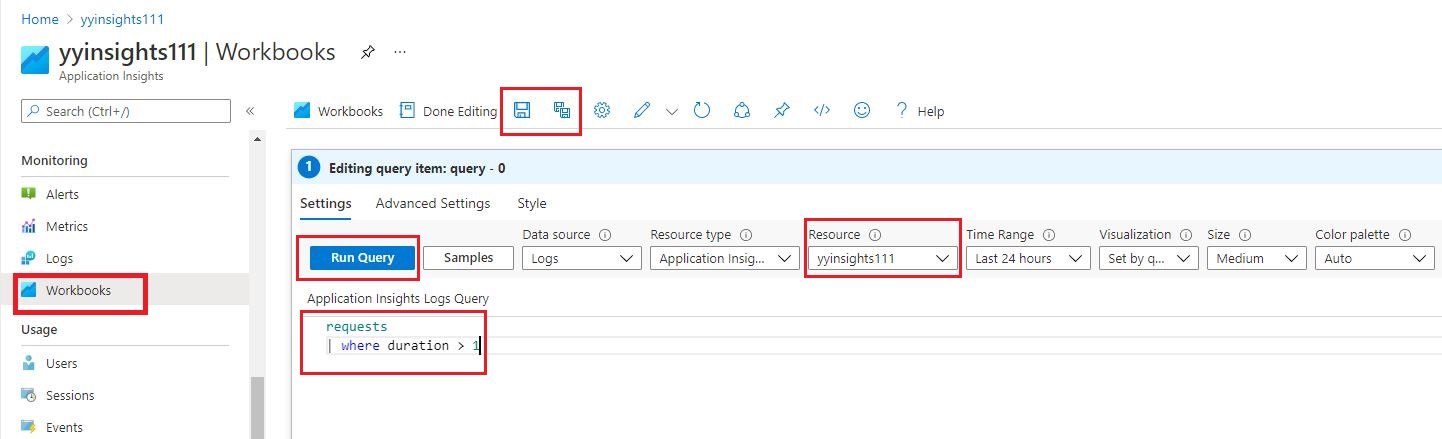Image resolution: width=1442 pixels, height=439 pixels.
Task: Open Sessions under Usage
Action: tap(70, 395)
